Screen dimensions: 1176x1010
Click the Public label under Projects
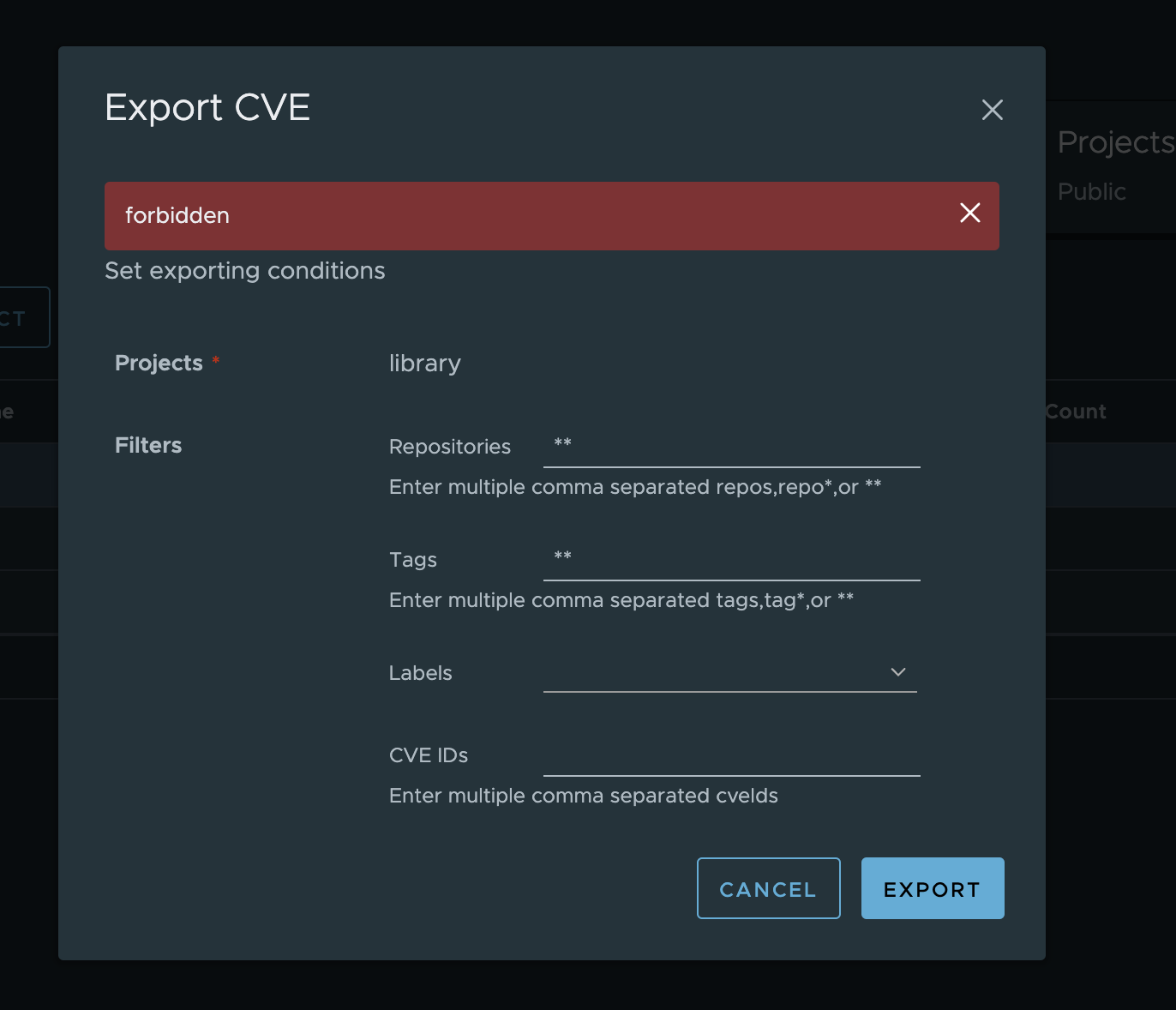point(1090,191)
